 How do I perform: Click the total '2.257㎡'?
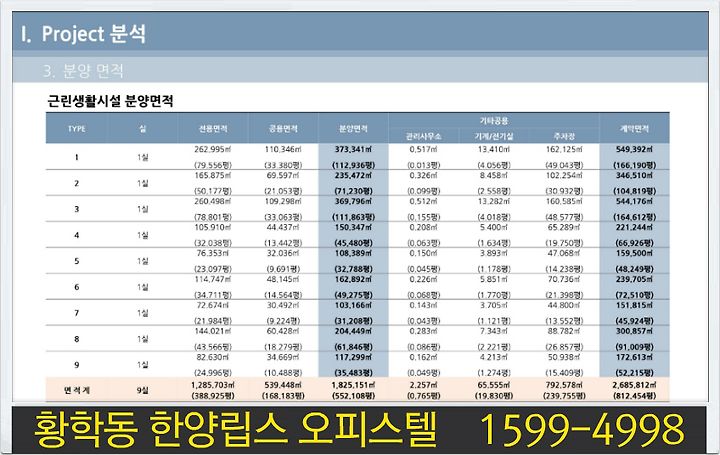coord(423,385)
